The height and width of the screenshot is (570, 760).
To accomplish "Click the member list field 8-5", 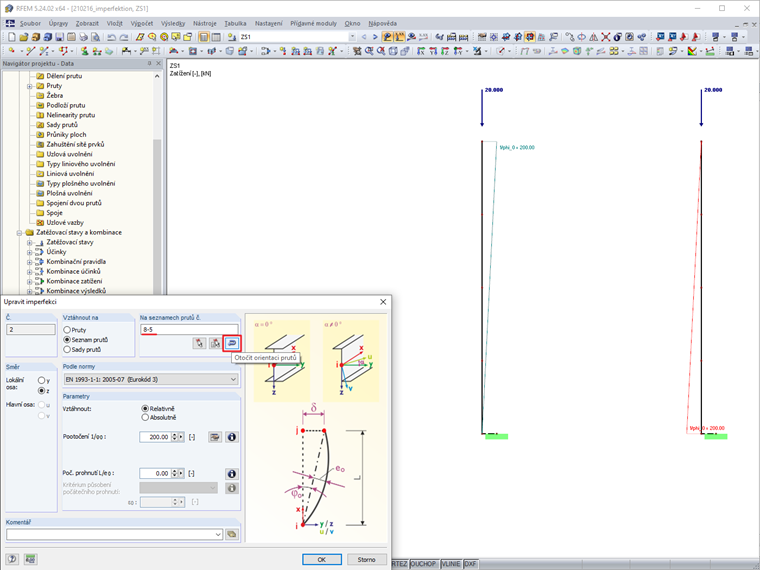I will point(189,330).
